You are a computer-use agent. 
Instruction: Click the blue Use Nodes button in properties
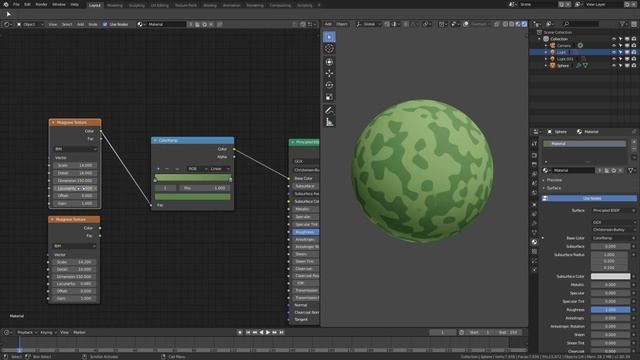pos(589,198)
